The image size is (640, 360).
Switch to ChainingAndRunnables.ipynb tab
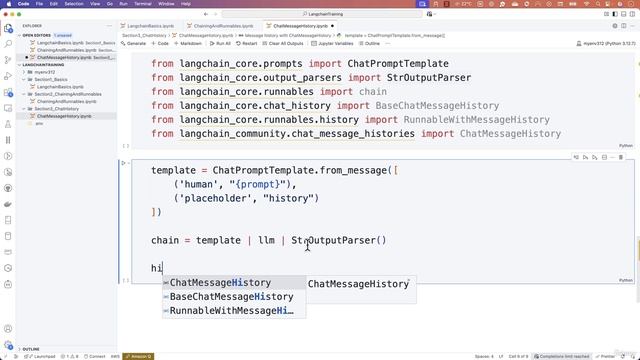coord(220,26)
